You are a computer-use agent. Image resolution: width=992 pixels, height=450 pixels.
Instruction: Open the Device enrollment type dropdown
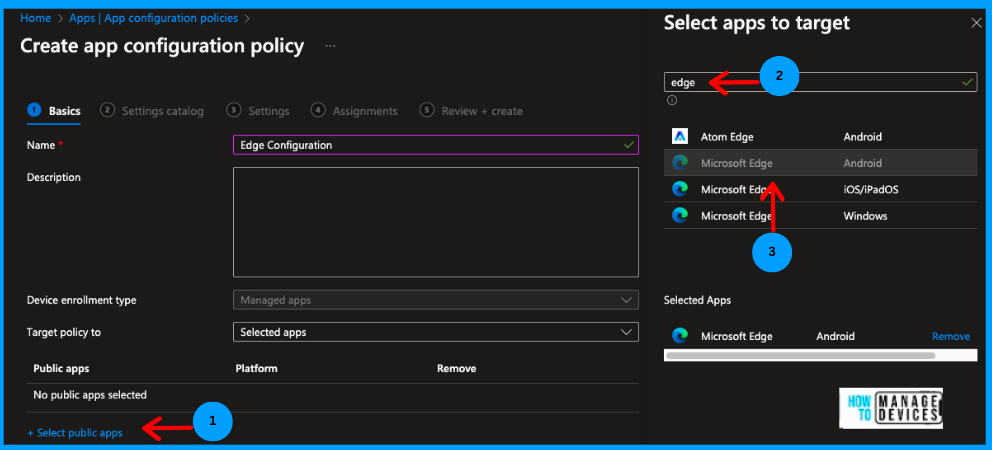(436, 300)
